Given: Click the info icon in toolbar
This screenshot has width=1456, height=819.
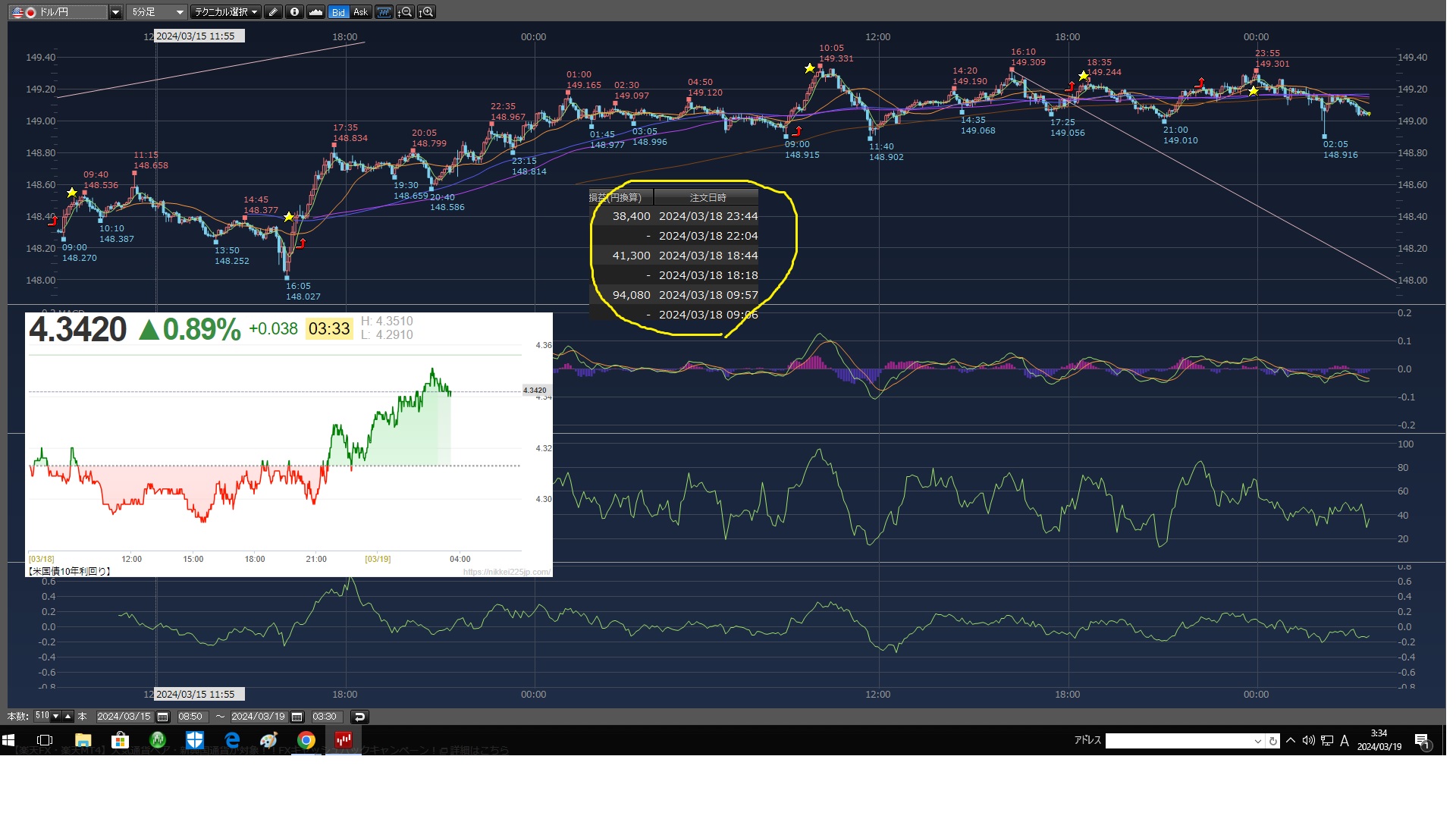Looking at the screenshot, I should pos(294,12).
